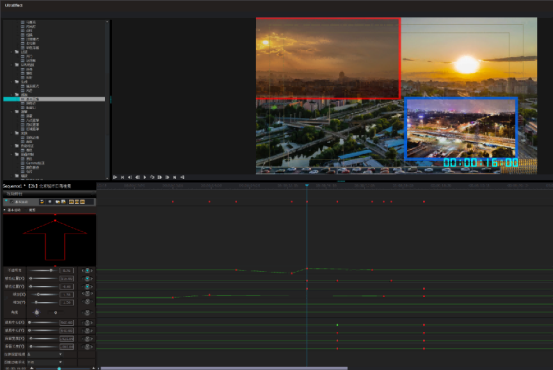Select the second tab above the arrow preview
This screenshot has width=553, height=370.
pyautogui.click(x=32, y=210)
